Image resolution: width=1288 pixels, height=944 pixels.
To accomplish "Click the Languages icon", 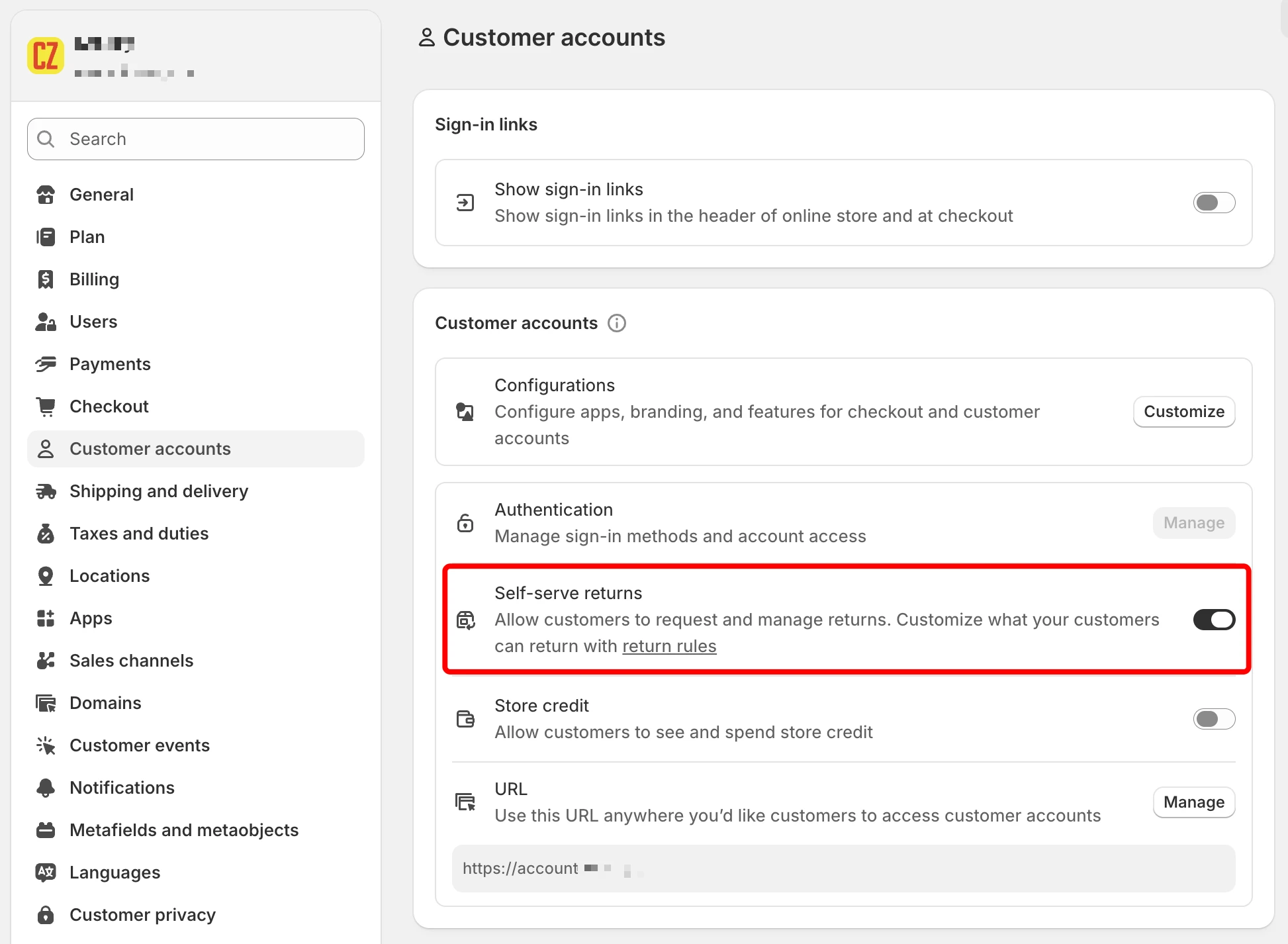I will click(46, 873).
